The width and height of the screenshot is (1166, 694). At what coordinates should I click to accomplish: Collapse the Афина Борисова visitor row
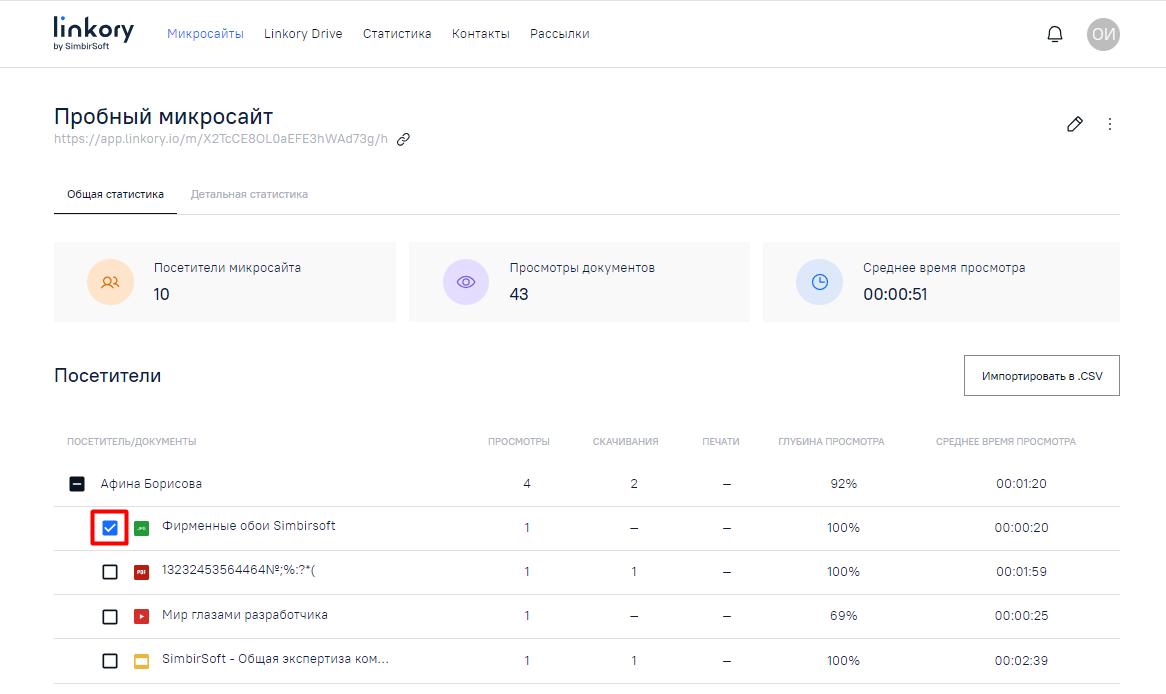pyautogui.click(x=77, y=484)
